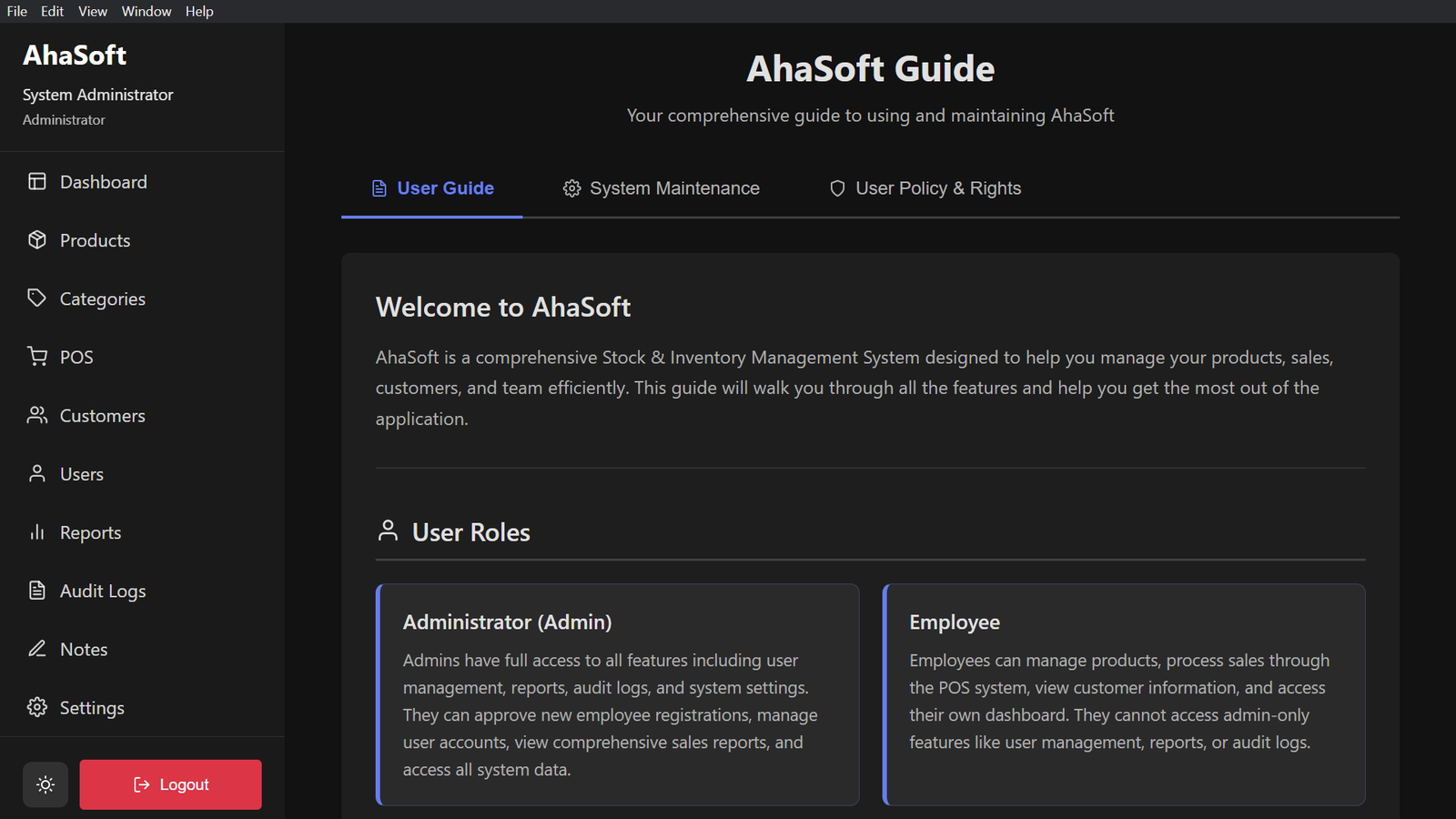Toggle light/dark theme with sun button
Image resolution: width=1456 pixels, height=819 pixels.
click(45, 784)
